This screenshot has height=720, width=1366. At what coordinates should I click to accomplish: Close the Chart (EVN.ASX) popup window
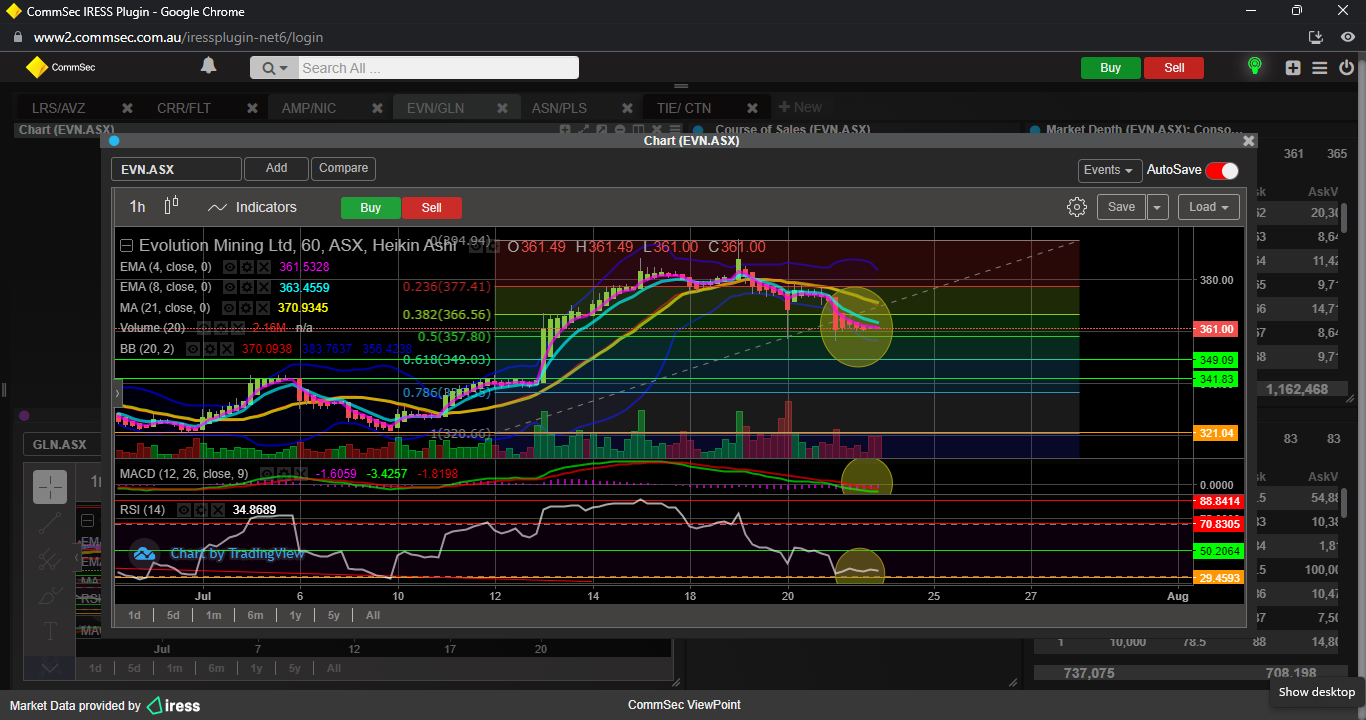click(x=1248, y=141)
